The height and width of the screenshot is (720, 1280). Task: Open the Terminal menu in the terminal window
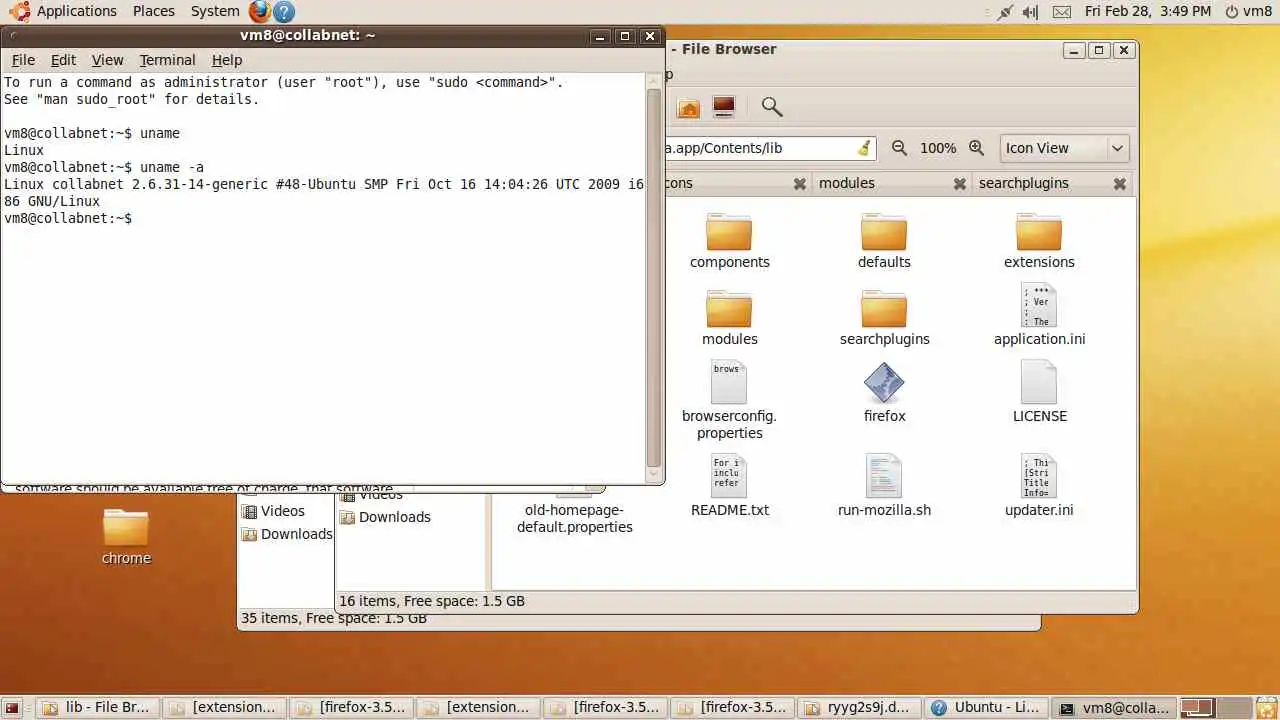(x=167, y=60)
